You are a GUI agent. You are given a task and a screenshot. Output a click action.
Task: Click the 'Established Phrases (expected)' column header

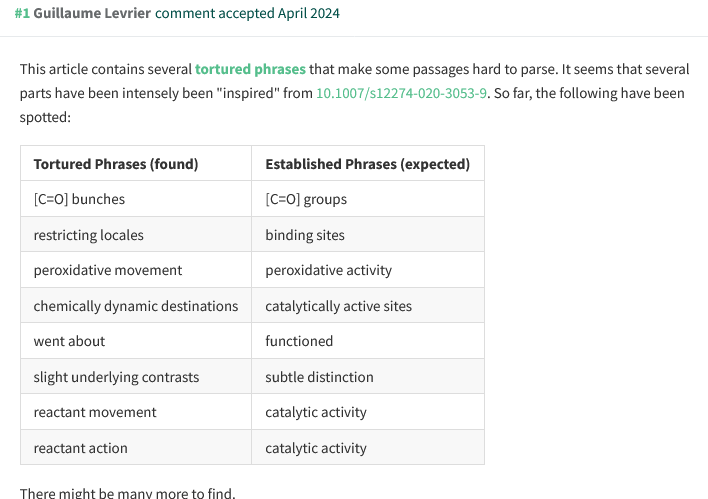(x=367, y=164)
